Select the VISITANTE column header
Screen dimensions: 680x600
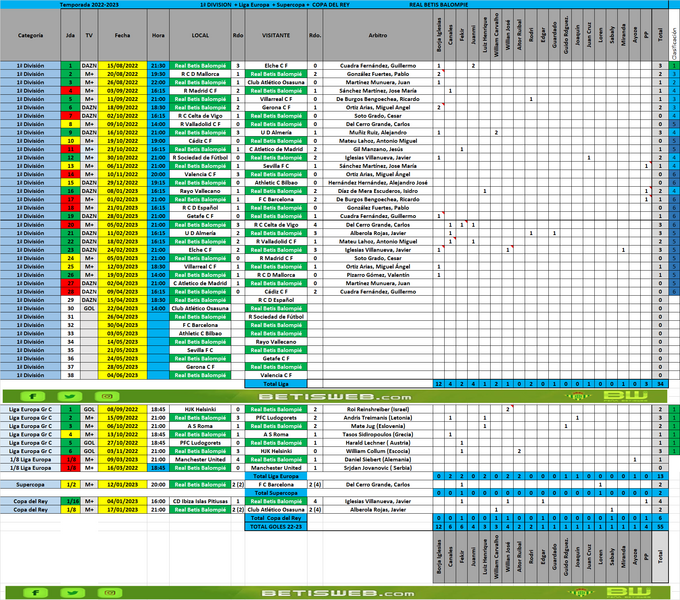276,35
